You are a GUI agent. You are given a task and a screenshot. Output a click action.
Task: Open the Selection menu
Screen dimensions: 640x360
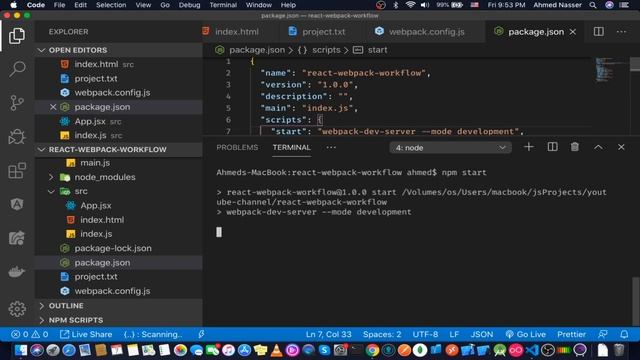(x=111, y=5)
